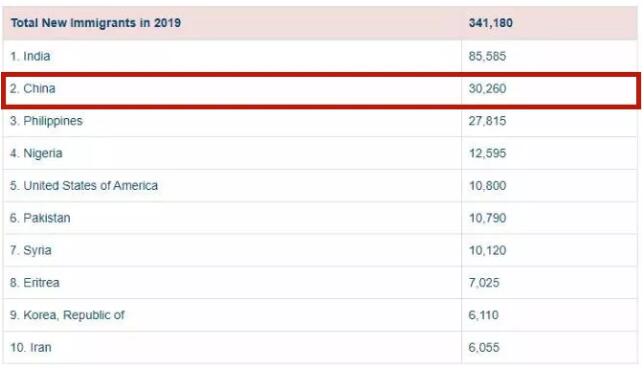Select the value 10,800
Viewport: 644px width, 369px height.
point(487,185)
